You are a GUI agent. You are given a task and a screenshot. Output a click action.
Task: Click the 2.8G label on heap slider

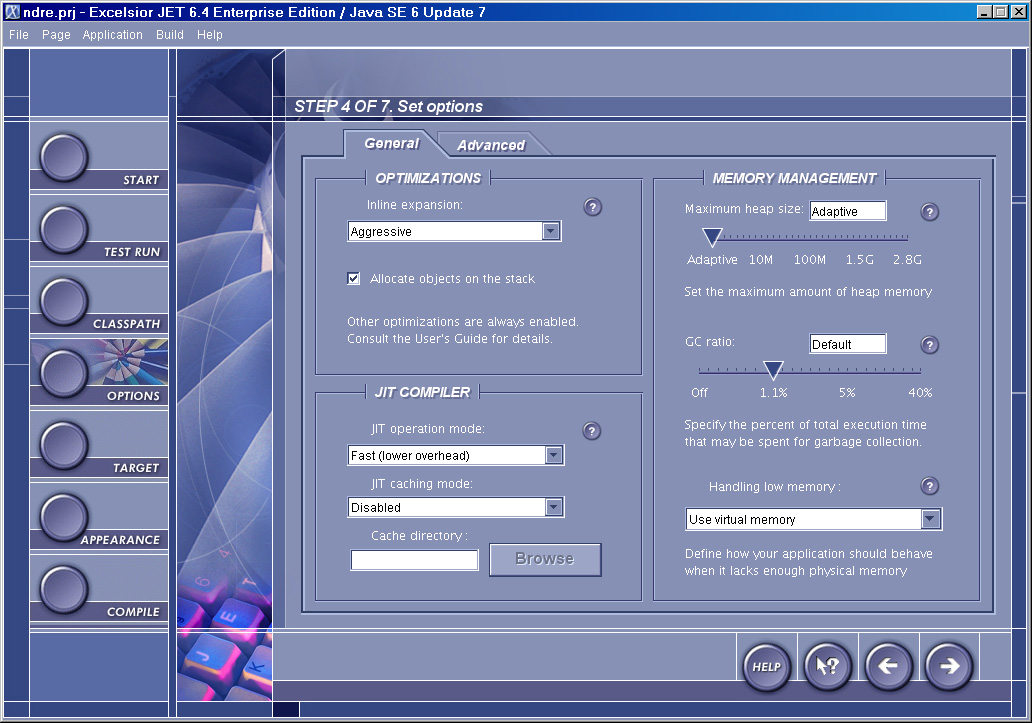coord(907,260)
